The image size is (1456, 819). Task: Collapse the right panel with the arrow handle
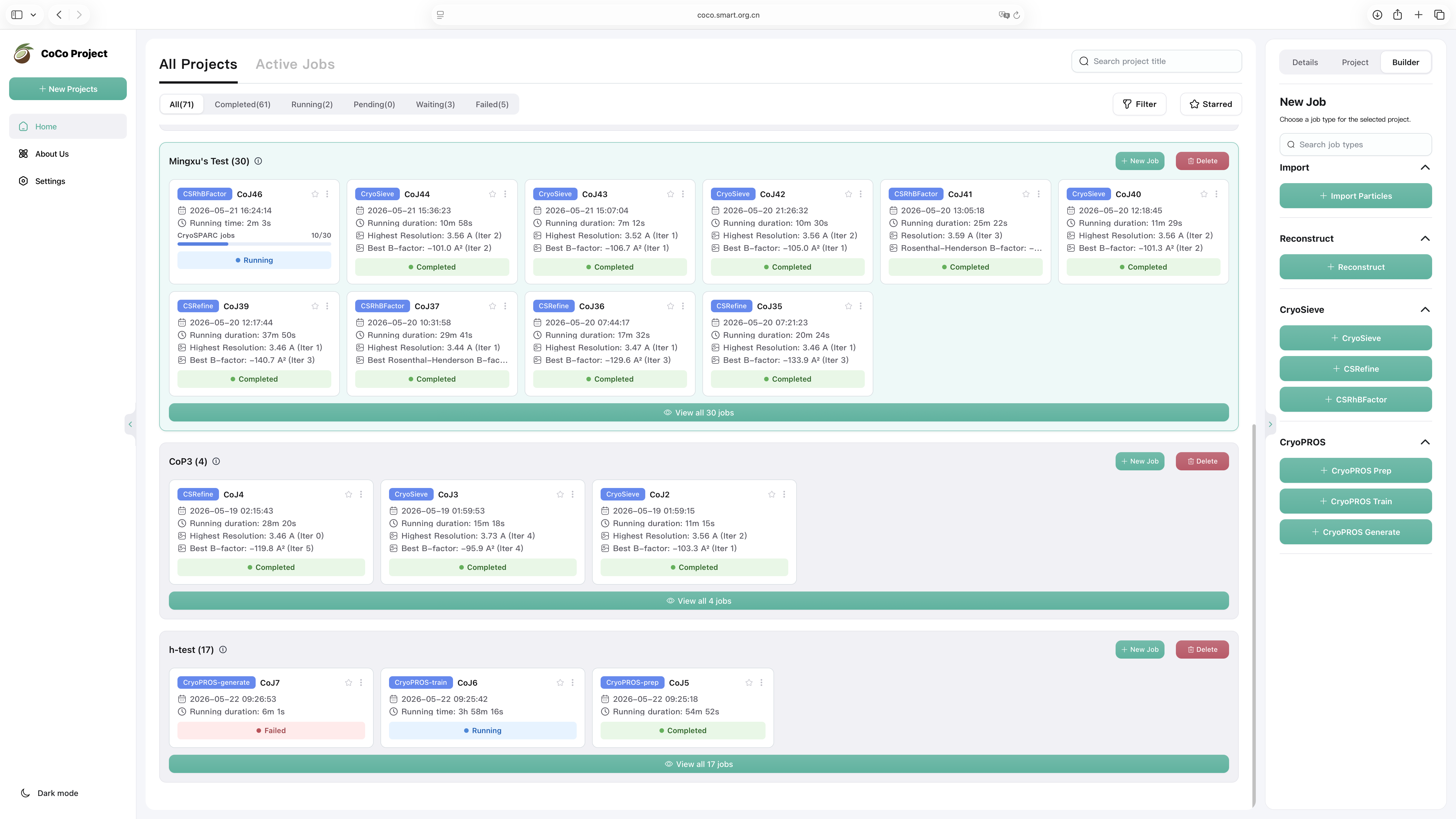1270,424
